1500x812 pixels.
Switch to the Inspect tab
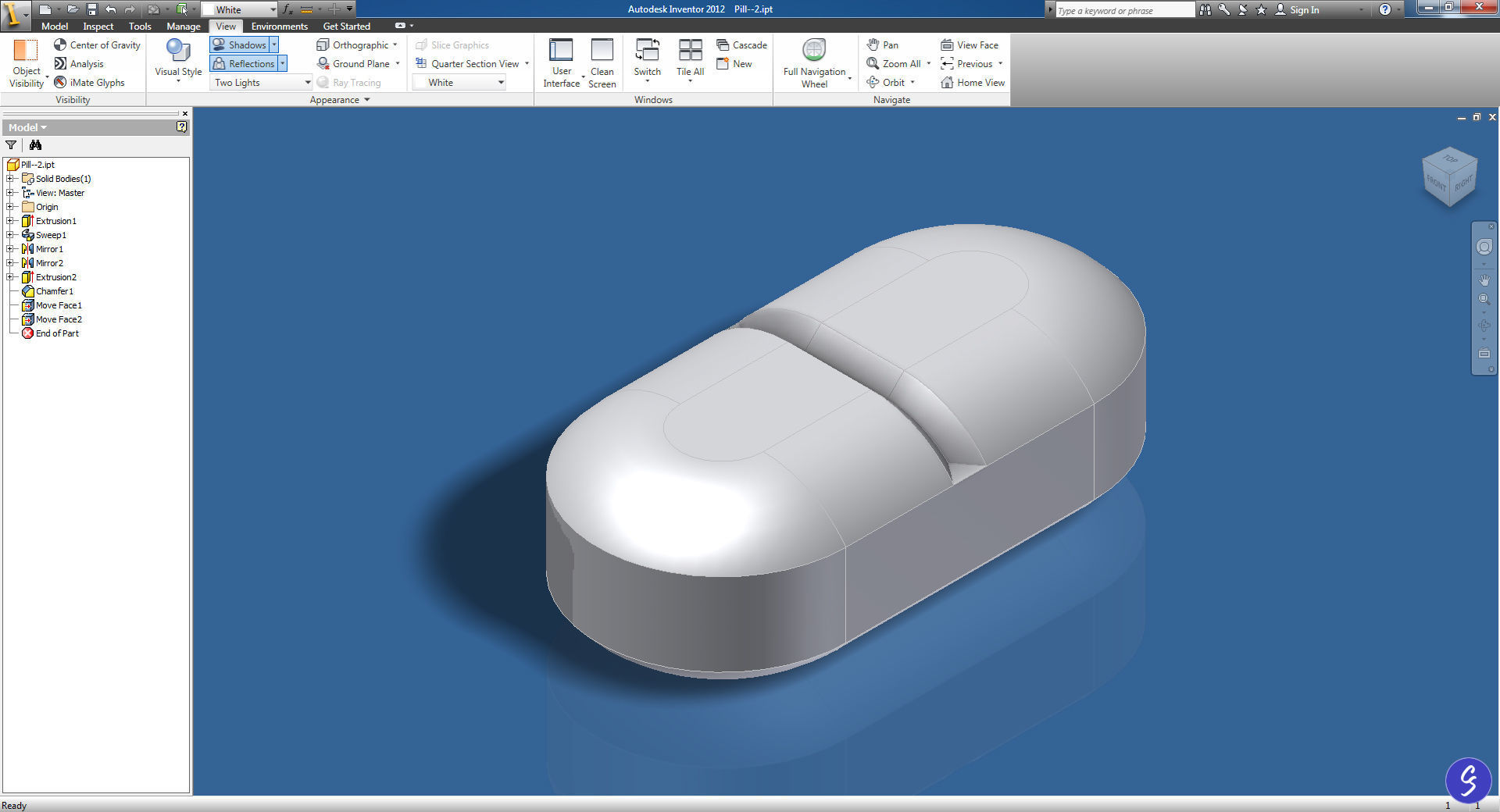pos(98,26)
